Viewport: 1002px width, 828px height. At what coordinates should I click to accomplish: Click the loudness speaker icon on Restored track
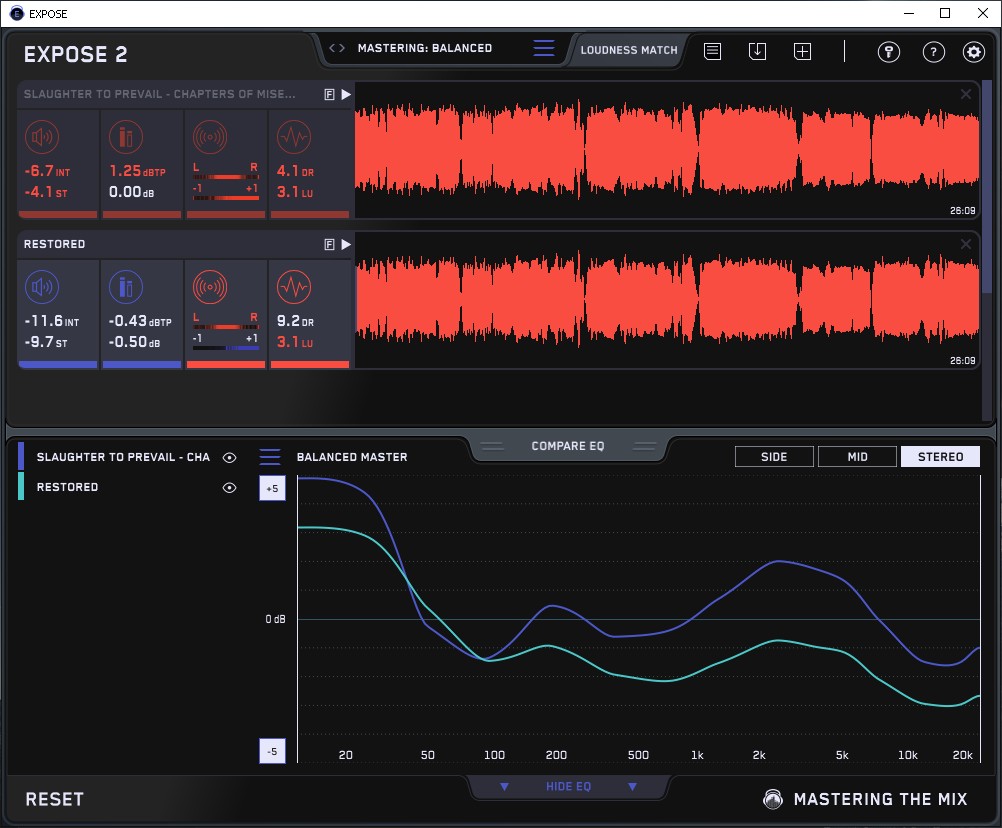[x=41, y=288]
